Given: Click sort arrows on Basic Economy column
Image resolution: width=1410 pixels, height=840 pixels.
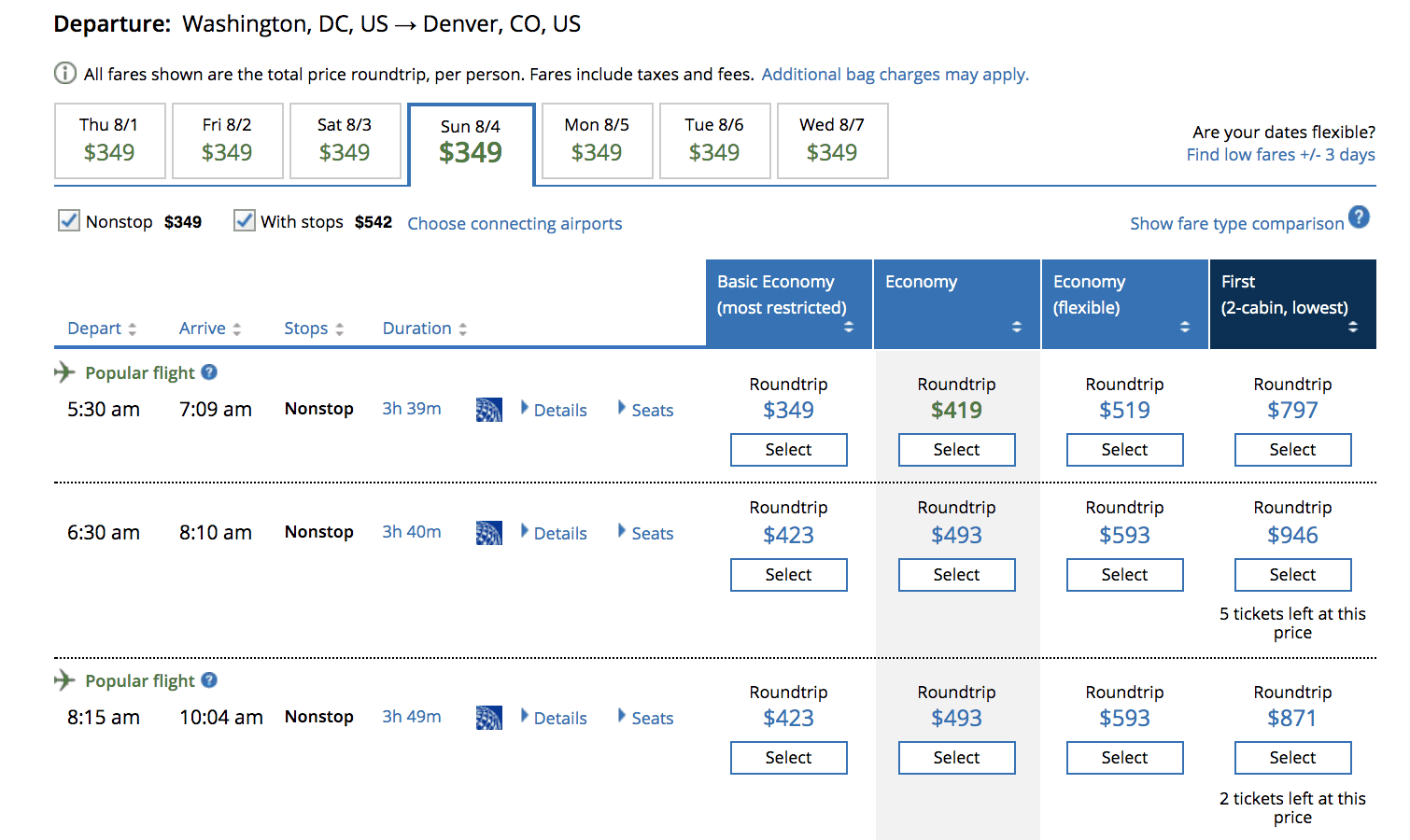Looking at the screenshot, I should pos(848,327).
